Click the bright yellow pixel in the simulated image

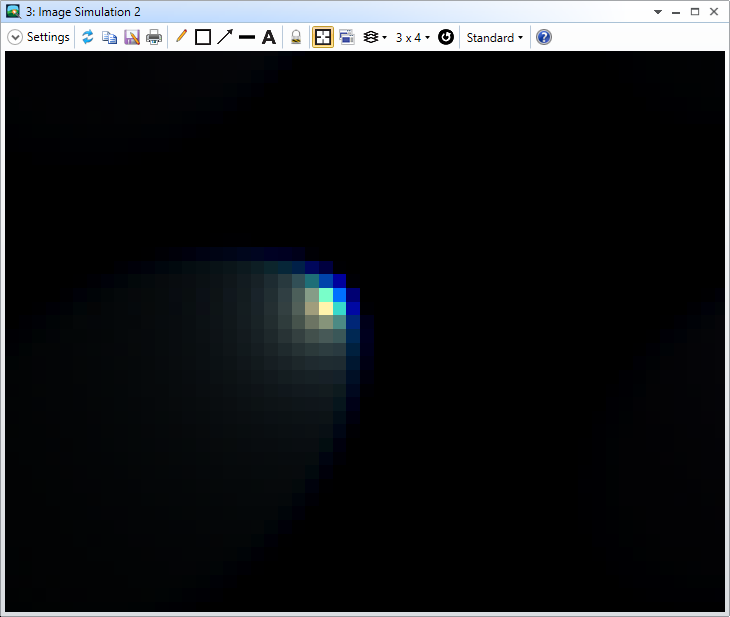(326, 308)
